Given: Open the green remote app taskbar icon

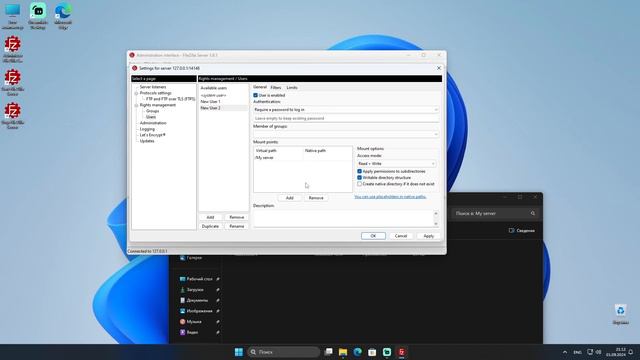Looking at the screenshot, I should click(387, 352).
